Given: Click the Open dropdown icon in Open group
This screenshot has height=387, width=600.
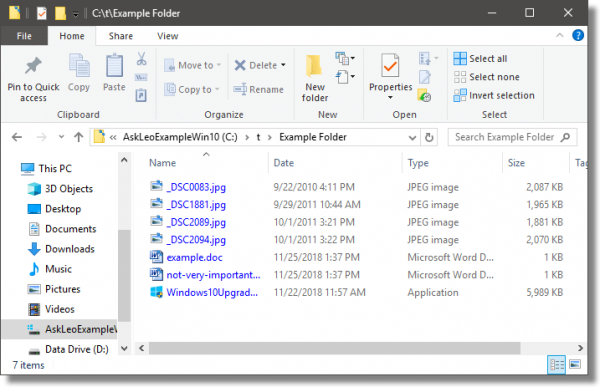Looking at the screenshot, I should click(x=428, y=59).
